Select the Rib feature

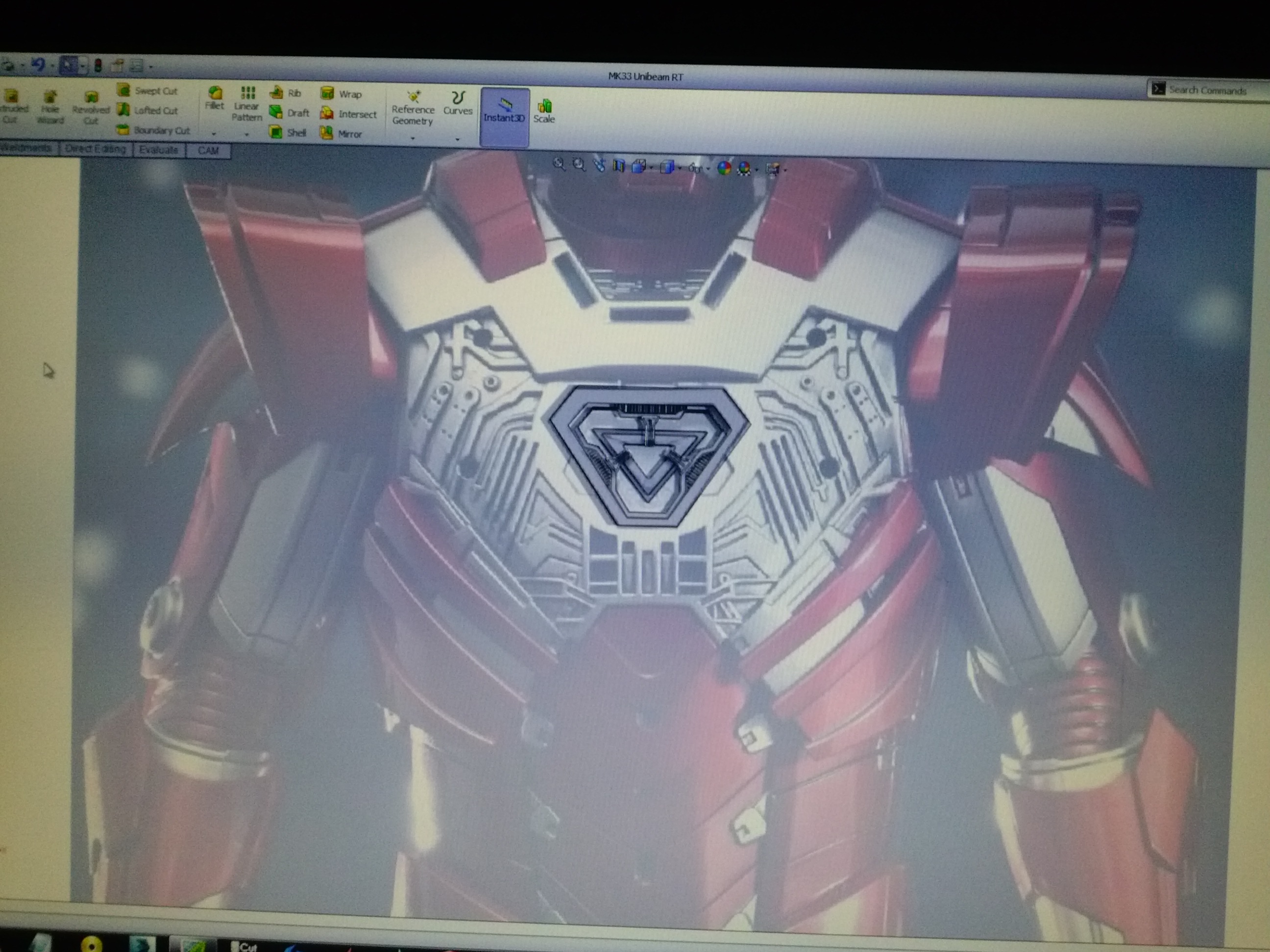tap(285, 93)
